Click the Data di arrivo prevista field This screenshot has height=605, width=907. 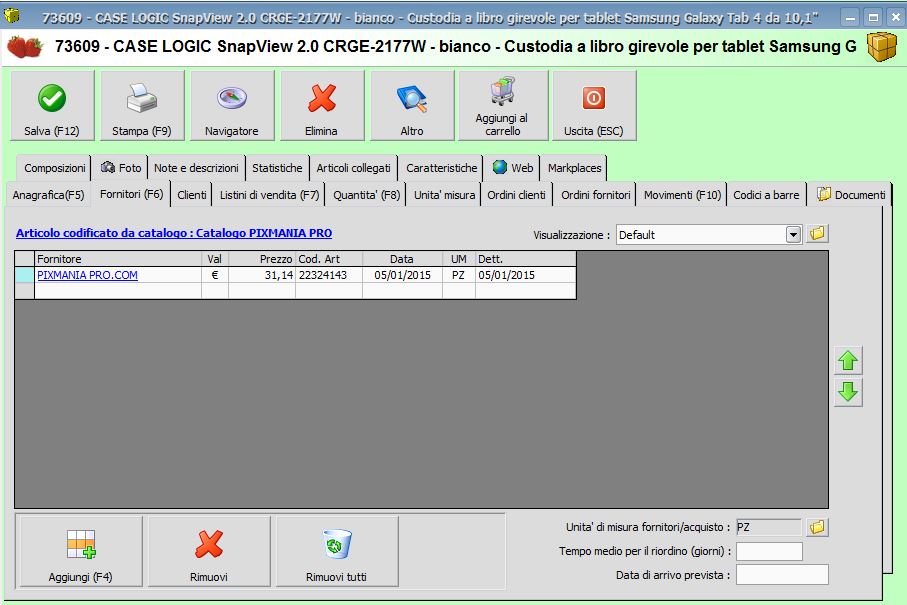782,575
